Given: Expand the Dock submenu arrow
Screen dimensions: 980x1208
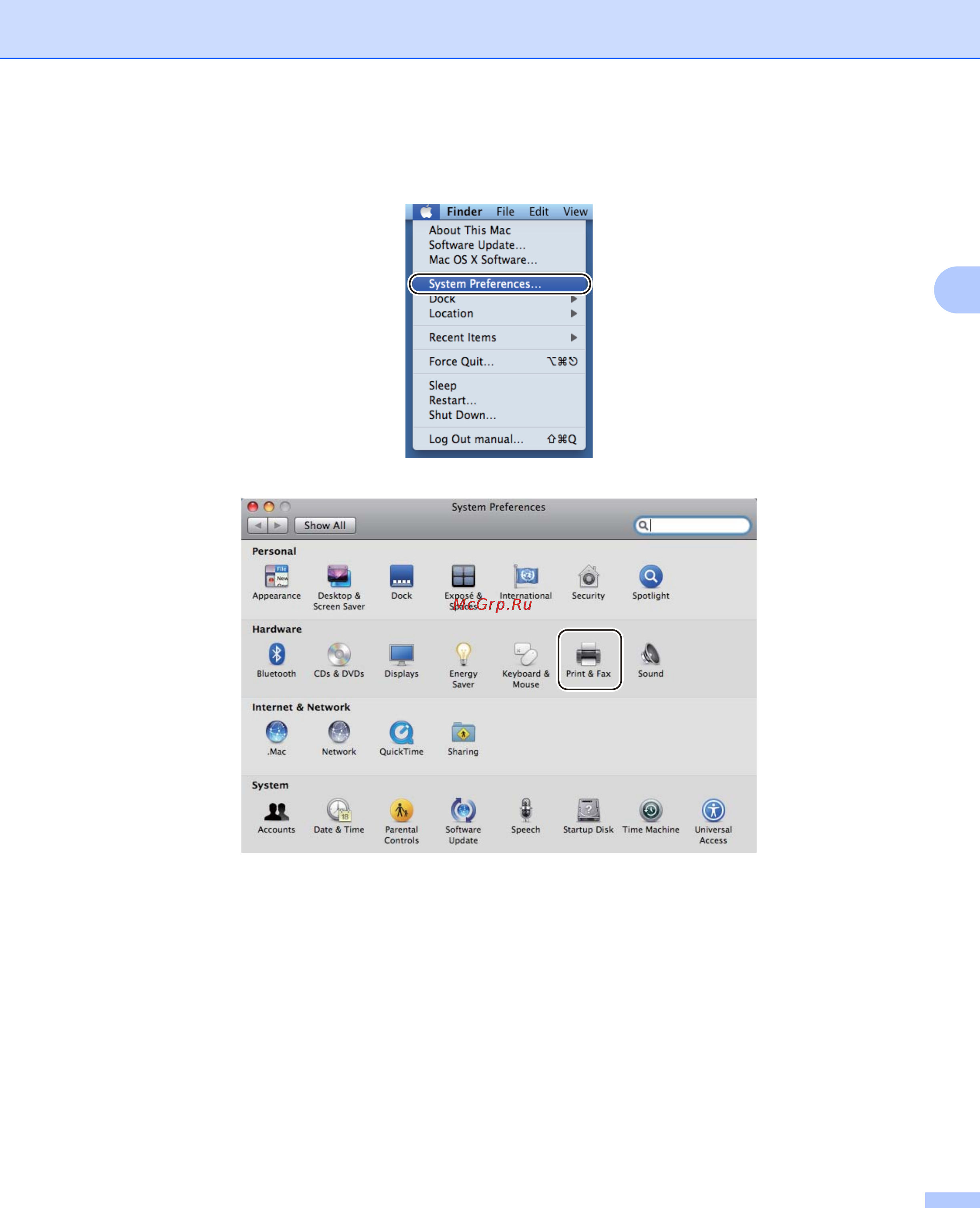Looking at the screenshot, I should tap(574, 299).
